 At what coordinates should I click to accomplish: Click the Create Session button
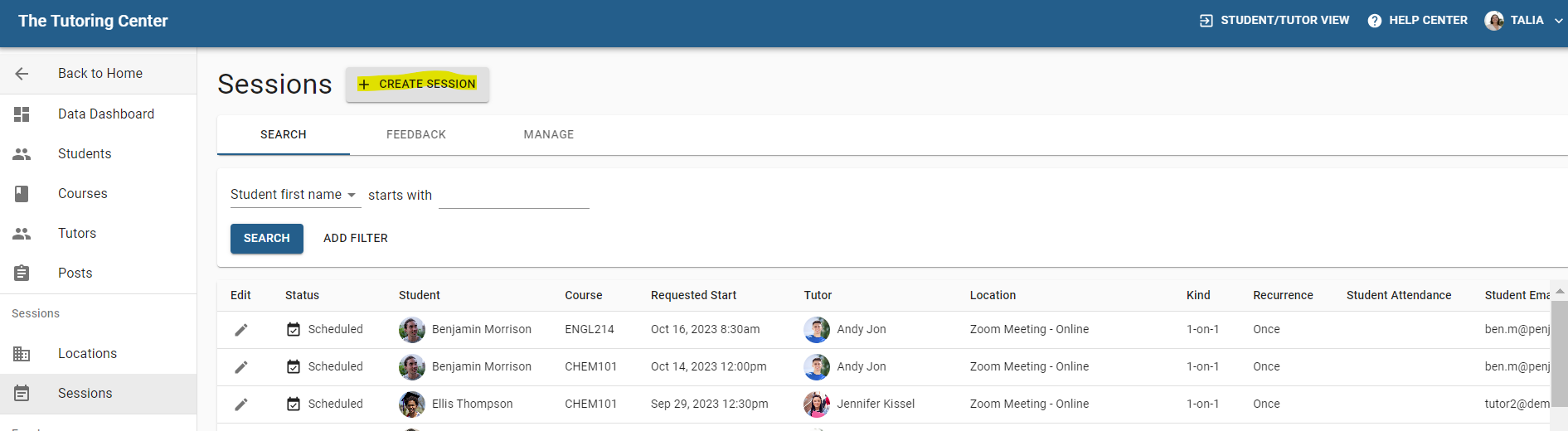click(417, 85)
